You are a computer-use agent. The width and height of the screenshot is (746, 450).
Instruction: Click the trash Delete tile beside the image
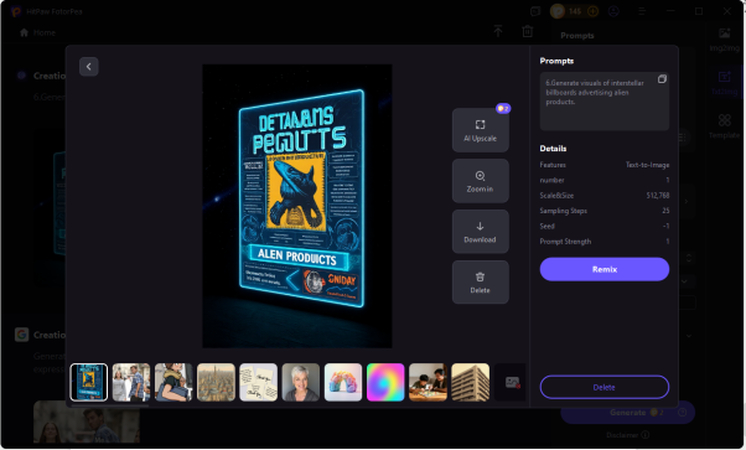tap(480, 282)
